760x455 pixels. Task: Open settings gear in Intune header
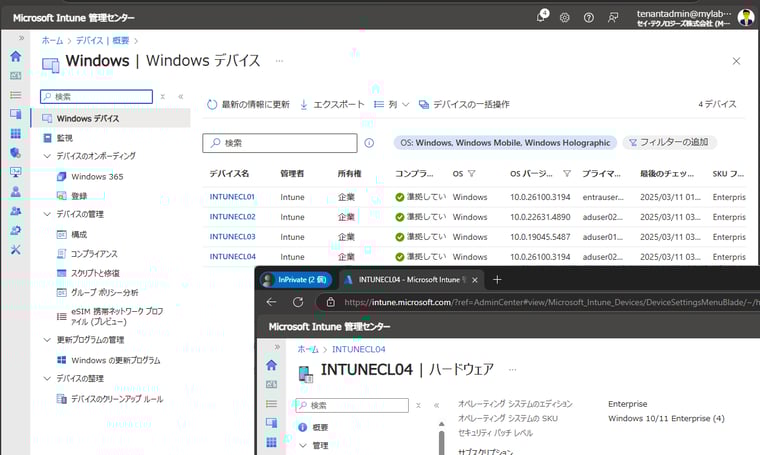tap(565, 18)
